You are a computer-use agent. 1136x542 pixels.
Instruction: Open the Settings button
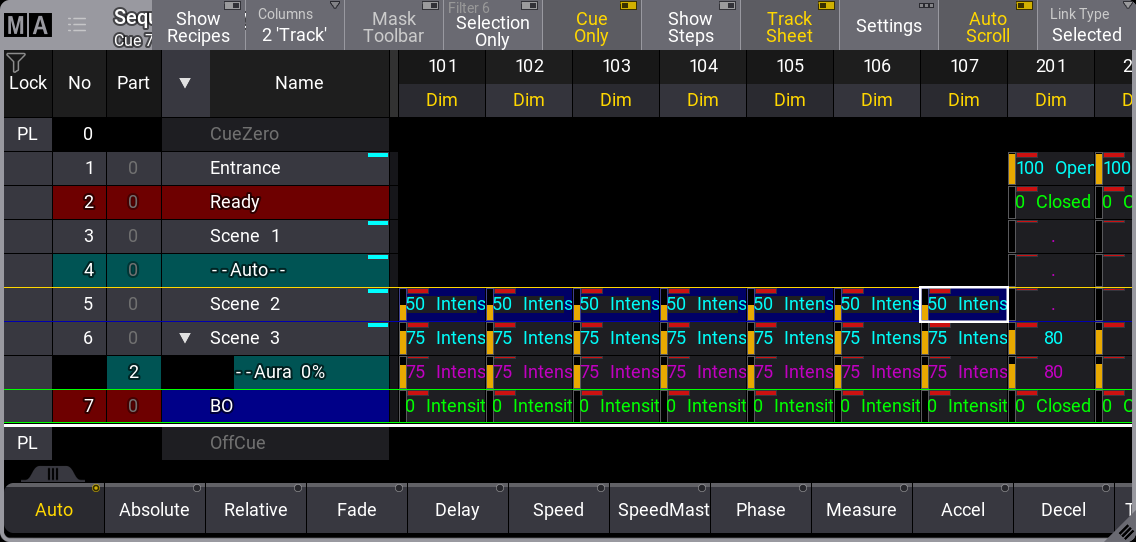(x=888, y=26)
